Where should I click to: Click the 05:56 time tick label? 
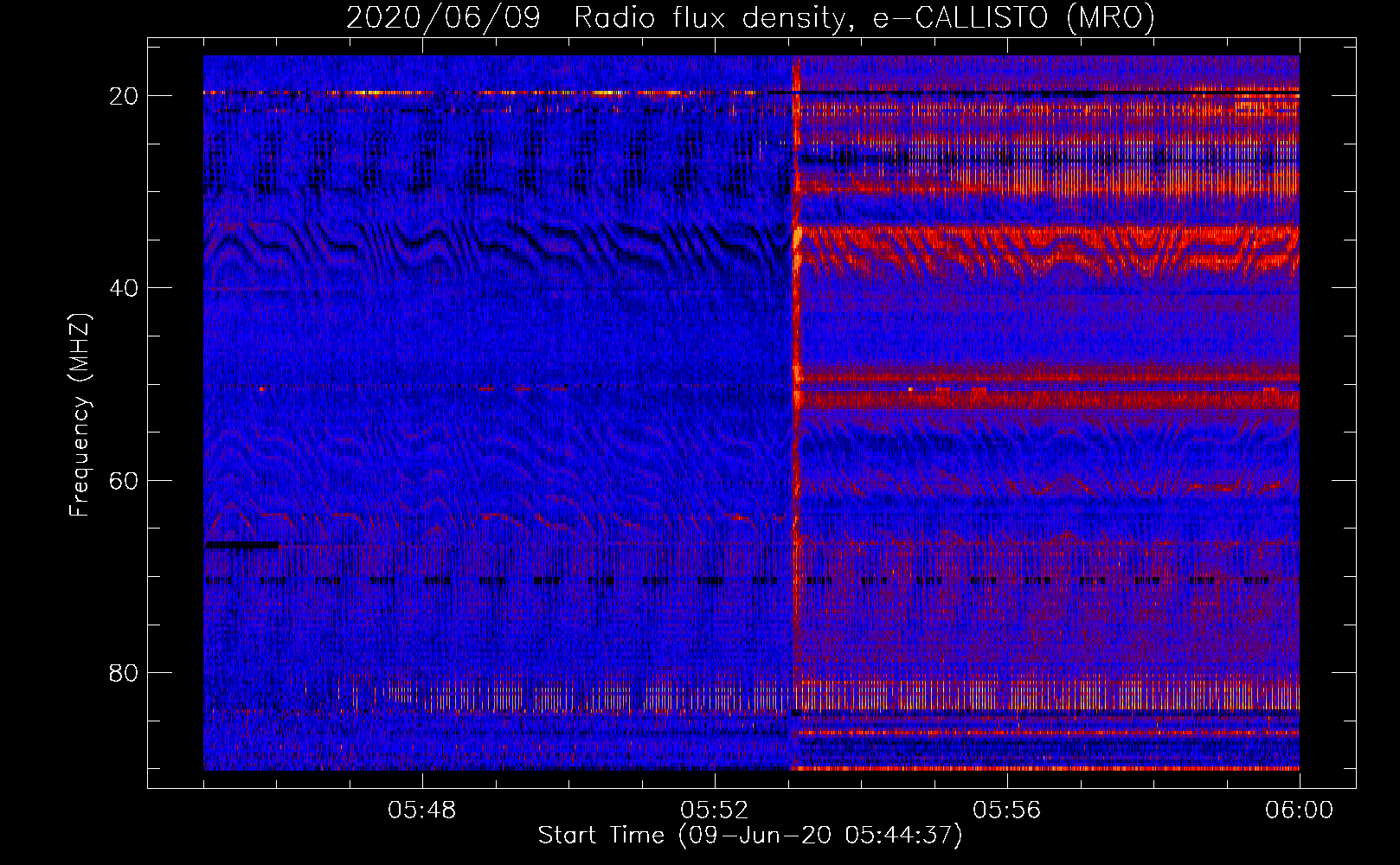pyautogui.click(x=1006, y=811)
